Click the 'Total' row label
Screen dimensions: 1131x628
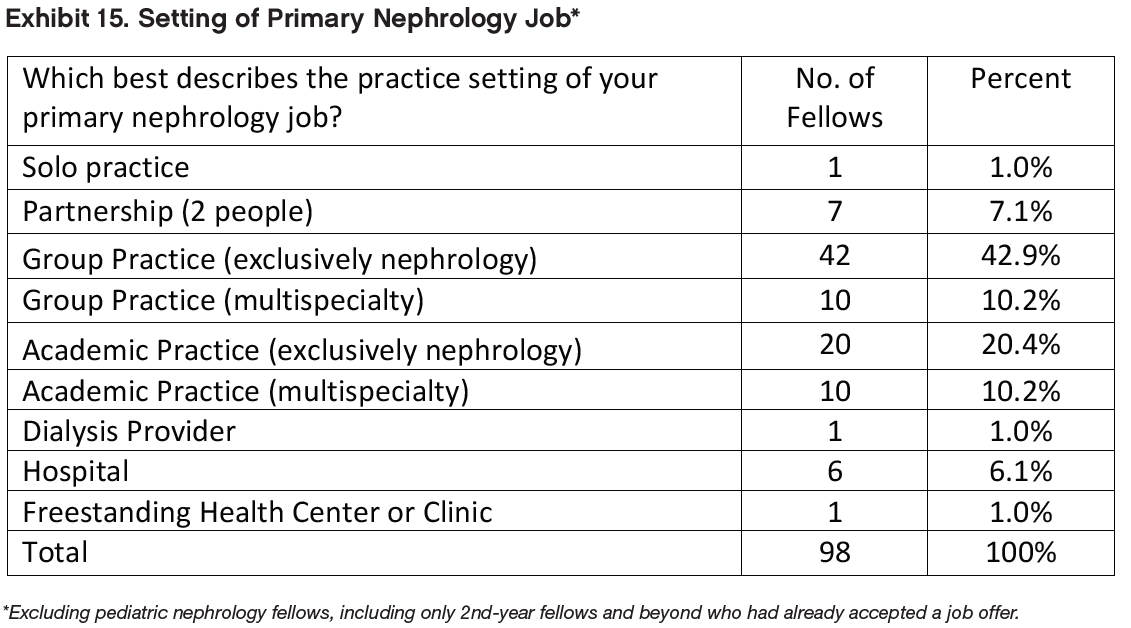click(55, 552)
